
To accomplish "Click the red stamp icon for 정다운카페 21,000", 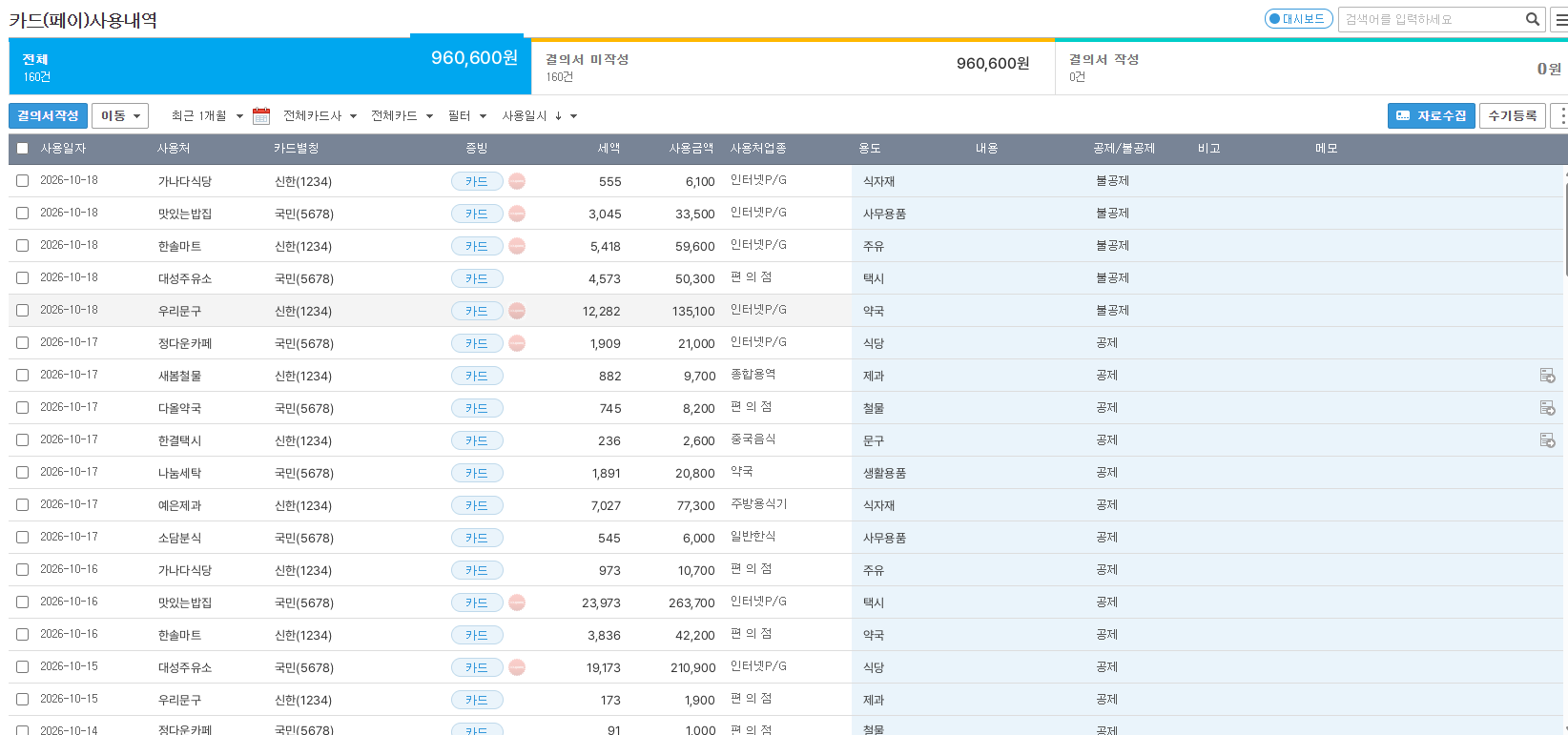I will tap(517, 343).
